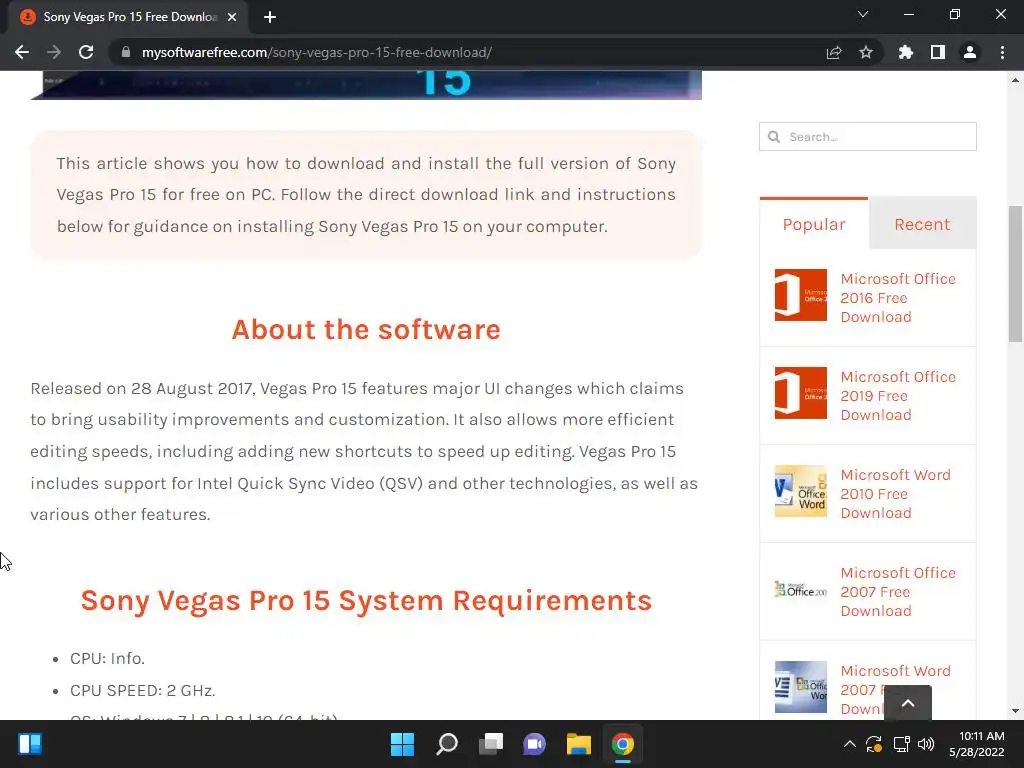Image resolution: width=1024 pixels, height=768 pixels.
Task: Share this page icon in address bar
Action: pyautogui.click(x=834, y=52)
